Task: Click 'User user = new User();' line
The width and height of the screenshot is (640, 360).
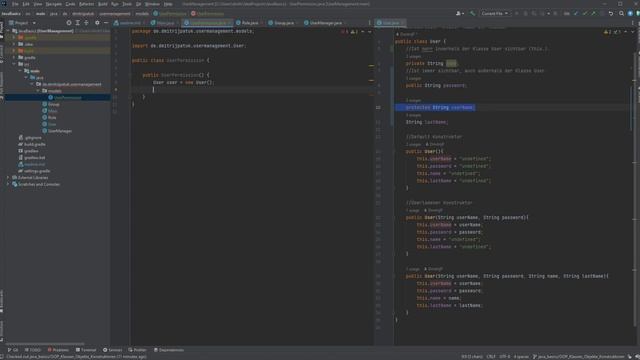Action: coord(184,82)
